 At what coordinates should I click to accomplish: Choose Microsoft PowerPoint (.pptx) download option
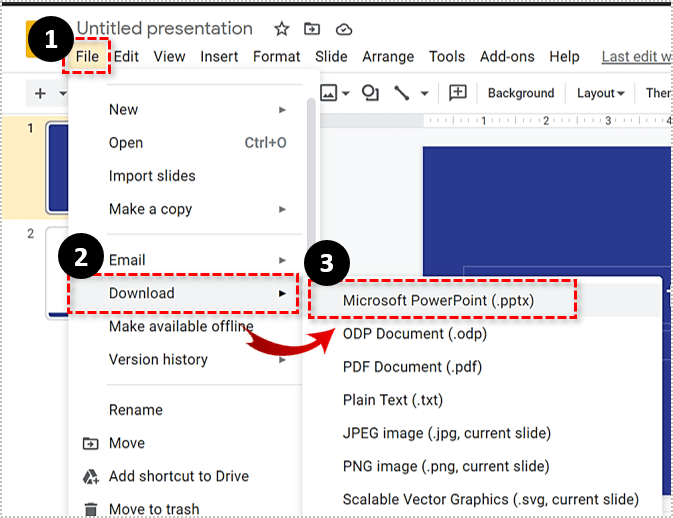point(438,300)
